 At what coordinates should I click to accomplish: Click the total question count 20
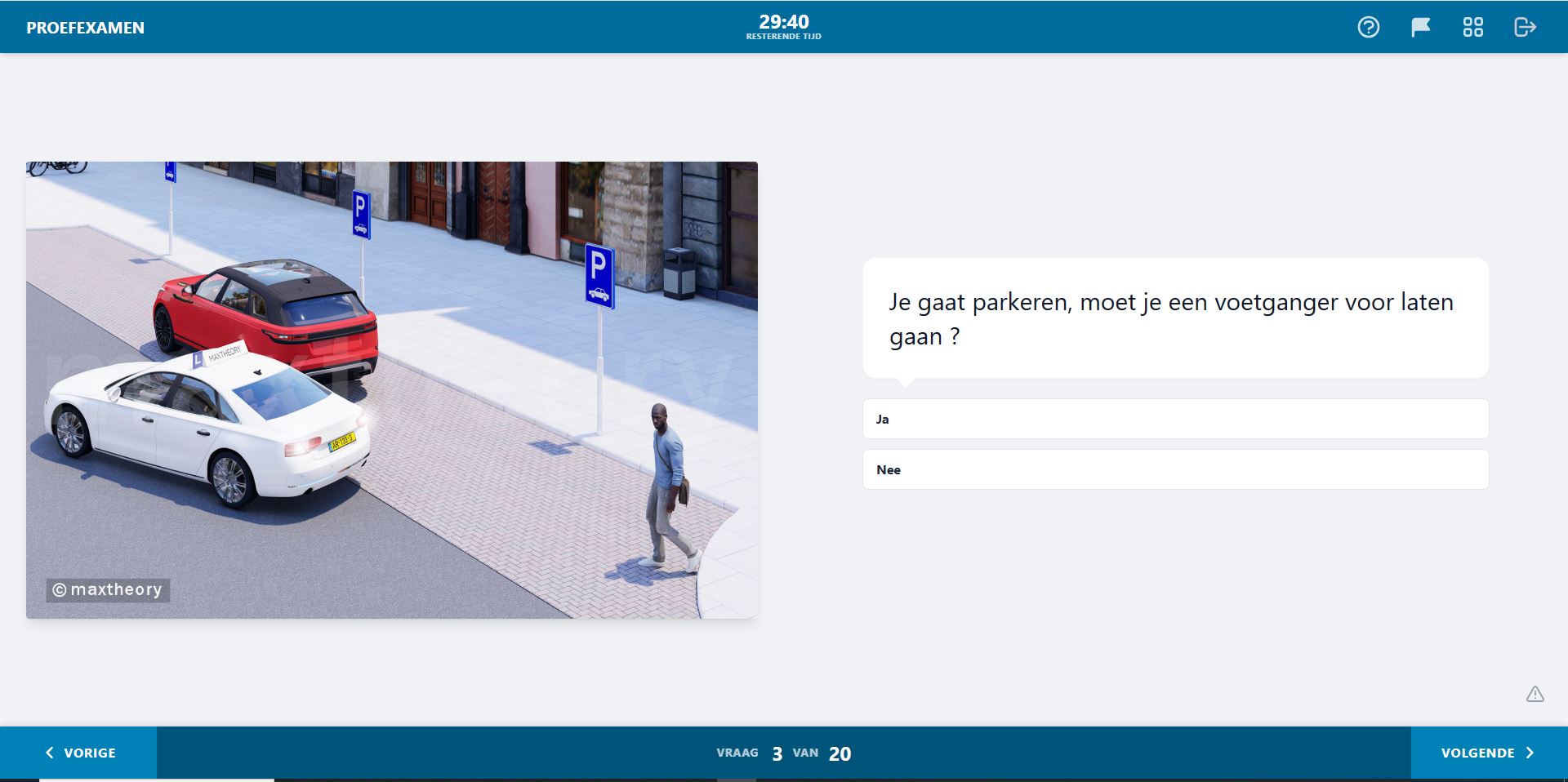(x=840, y=753)
